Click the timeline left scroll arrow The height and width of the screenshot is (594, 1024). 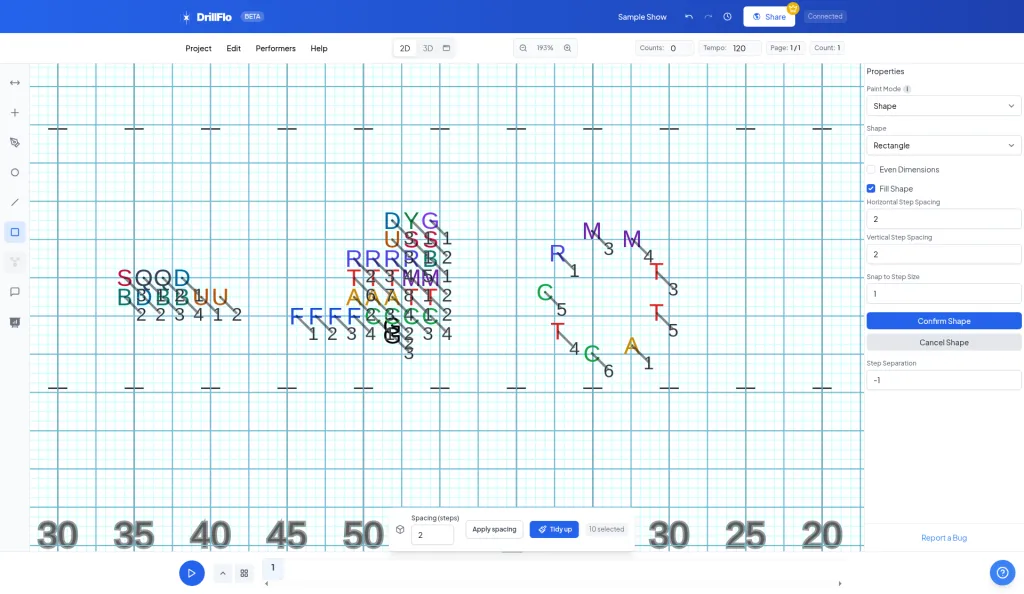[x=266, y=584]
